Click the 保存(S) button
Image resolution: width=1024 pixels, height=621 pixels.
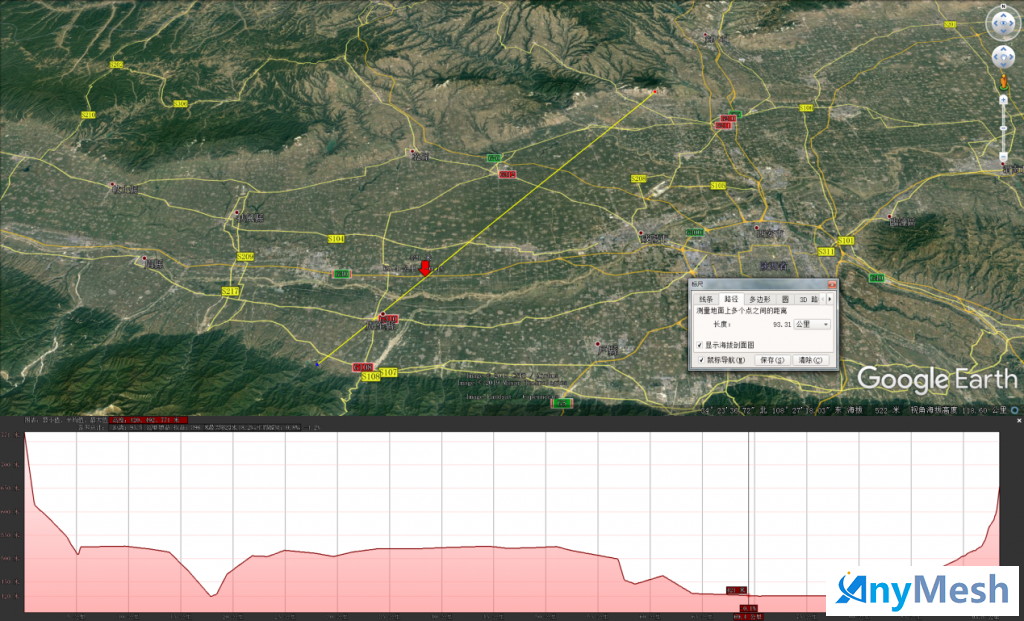pos(772,359)
